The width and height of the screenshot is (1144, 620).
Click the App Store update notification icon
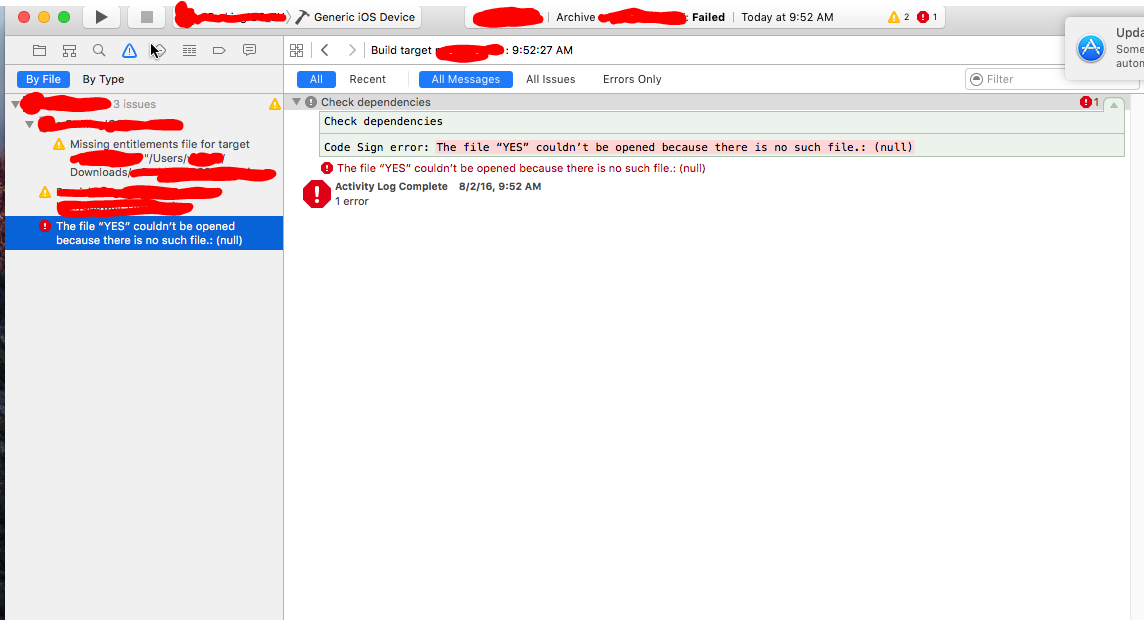click(1091, 49)
